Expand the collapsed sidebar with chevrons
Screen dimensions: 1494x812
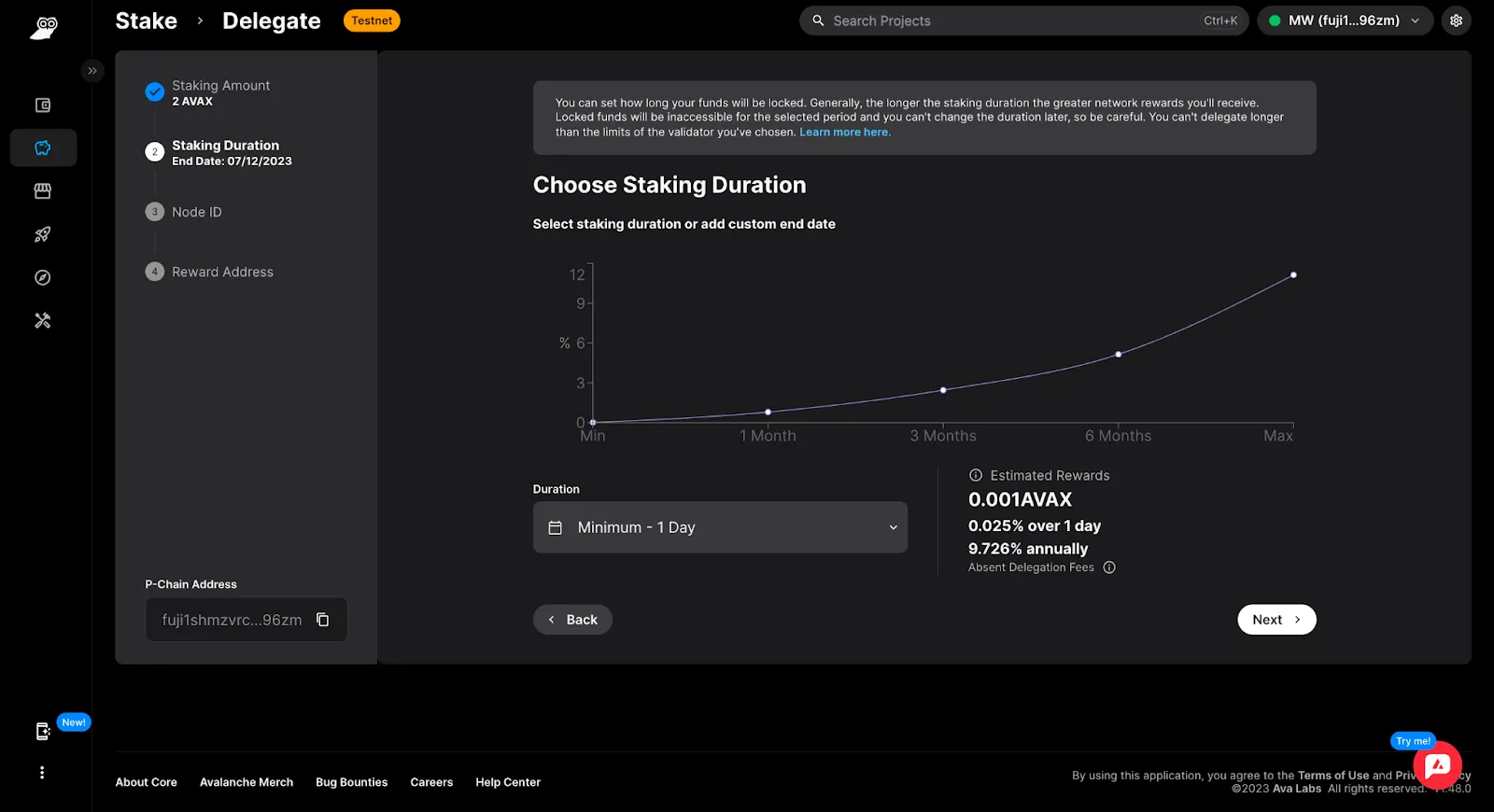click(x=92, y=71)
